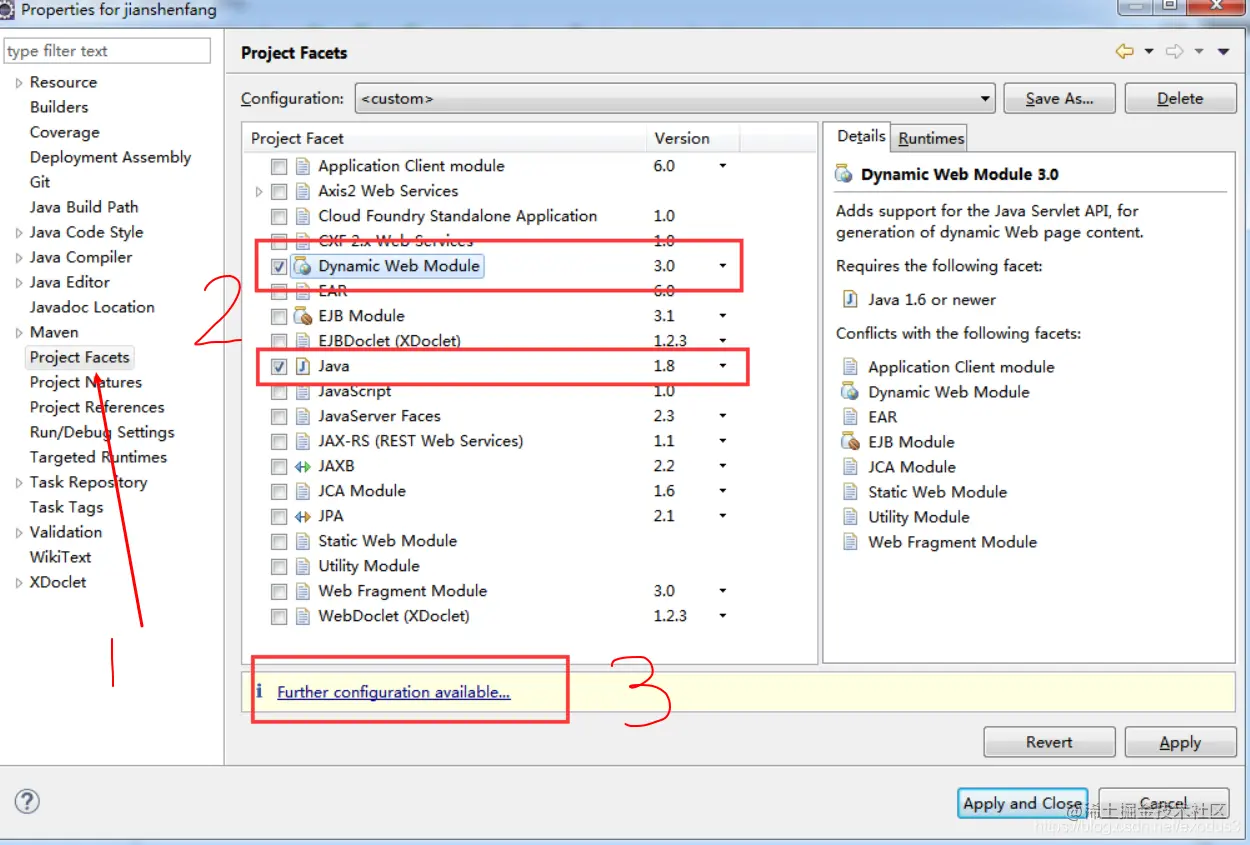Check the WebDoclet (XDoclet) checkbox
Image resolution: width=1250 pixels, height=845 pixels.
pos(279,617)
